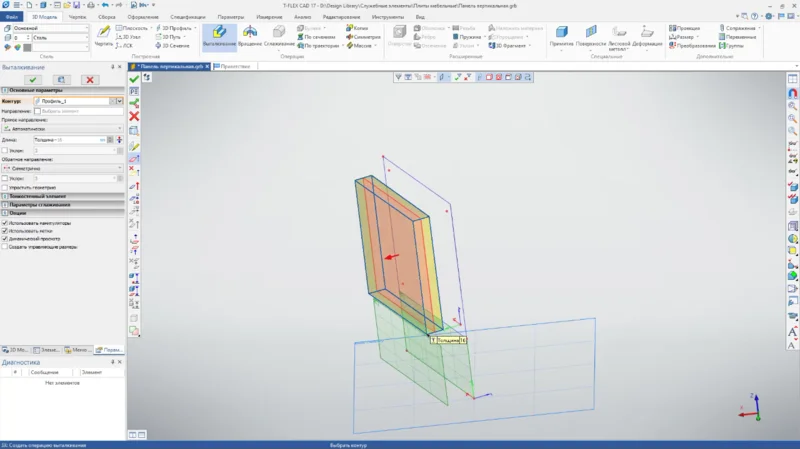Open the Автоматически direction dropdown

coord(62,129)
